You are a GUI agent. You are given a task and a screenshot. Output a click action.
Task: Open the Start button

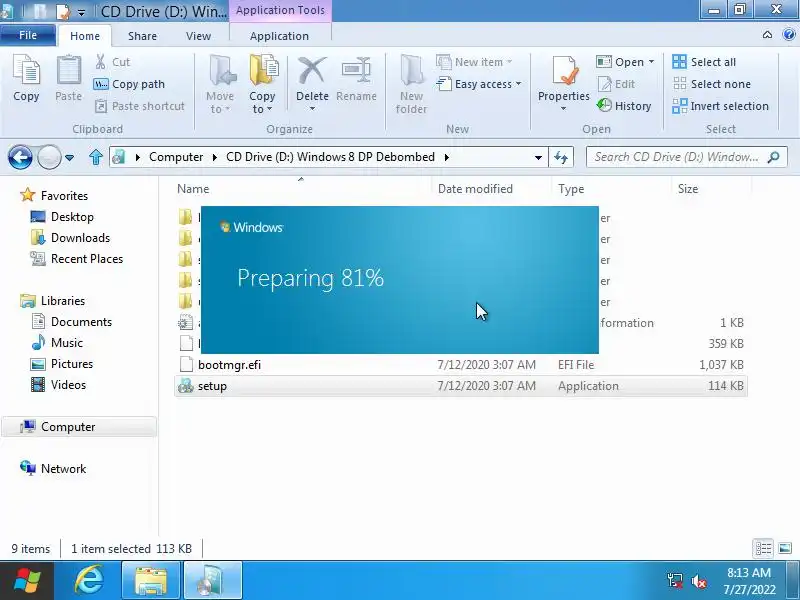pos(27,581)
